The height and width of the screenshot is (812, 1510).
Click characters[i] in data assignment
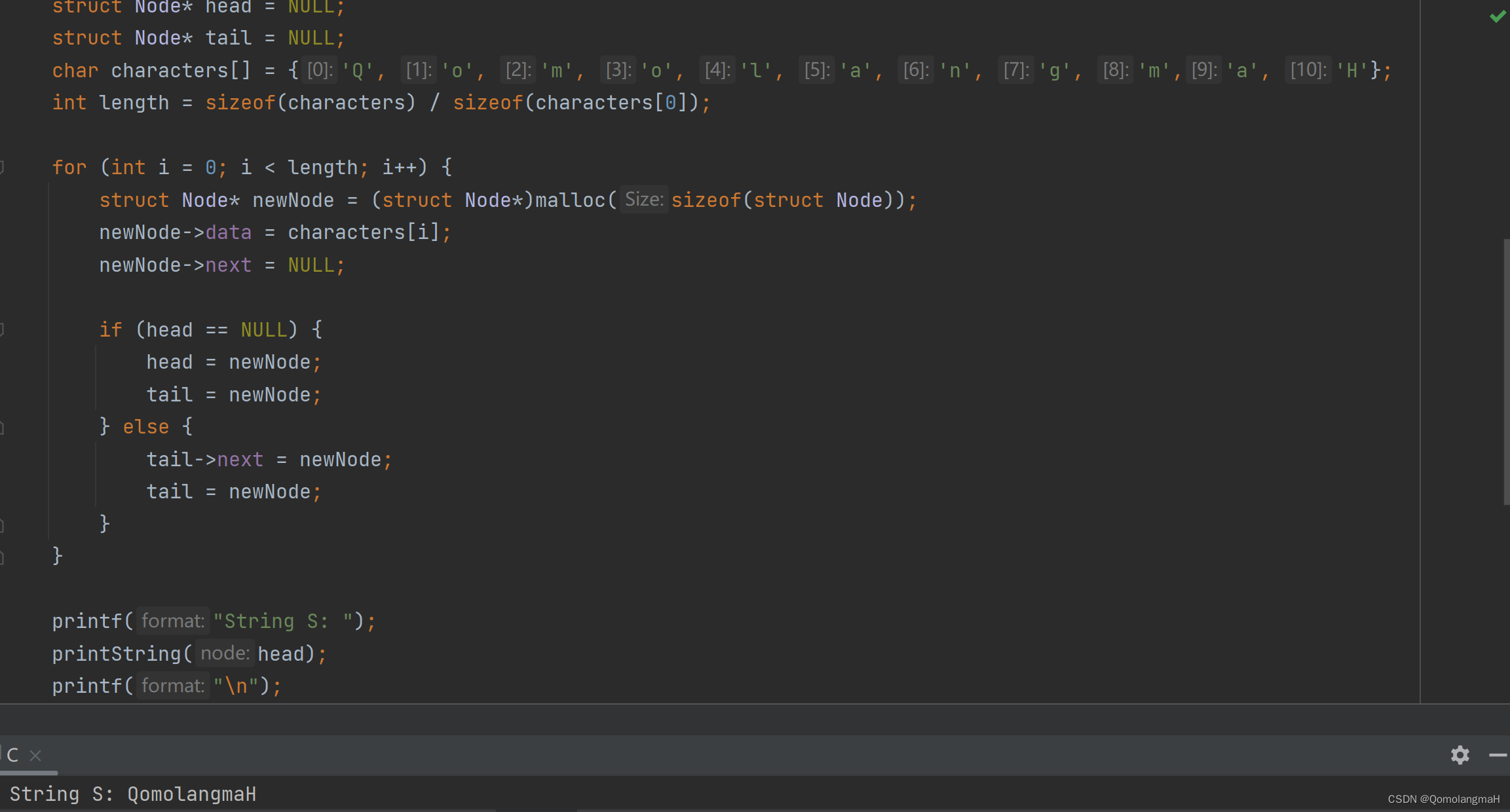tap(364, 232)
